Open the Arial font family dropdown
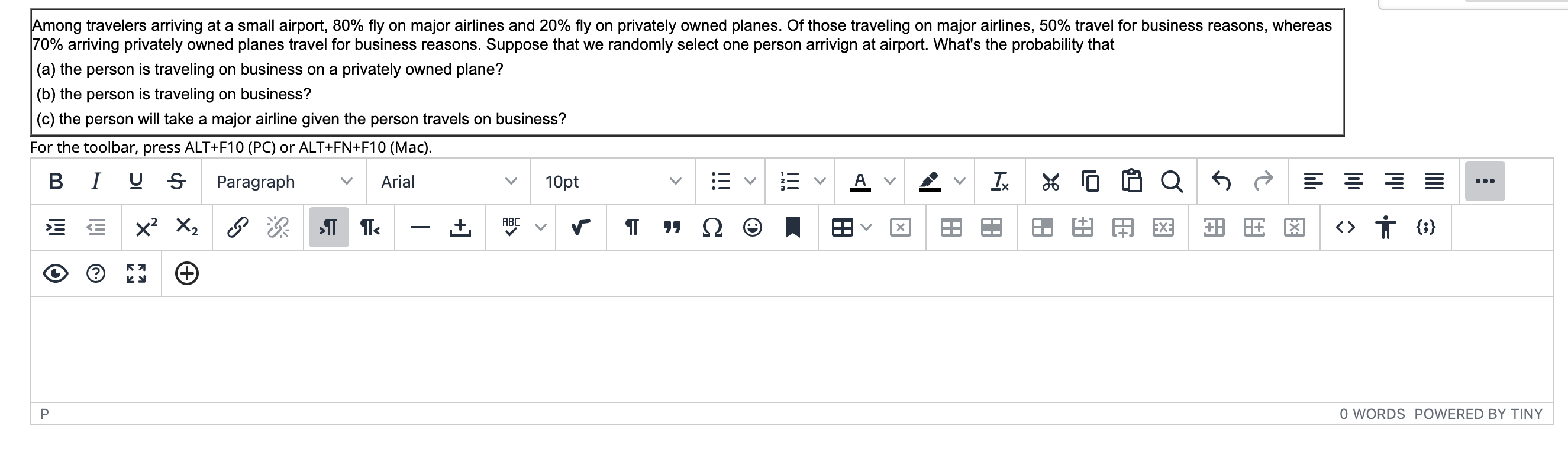1568x452 pixels. click(x=447, y=181)
